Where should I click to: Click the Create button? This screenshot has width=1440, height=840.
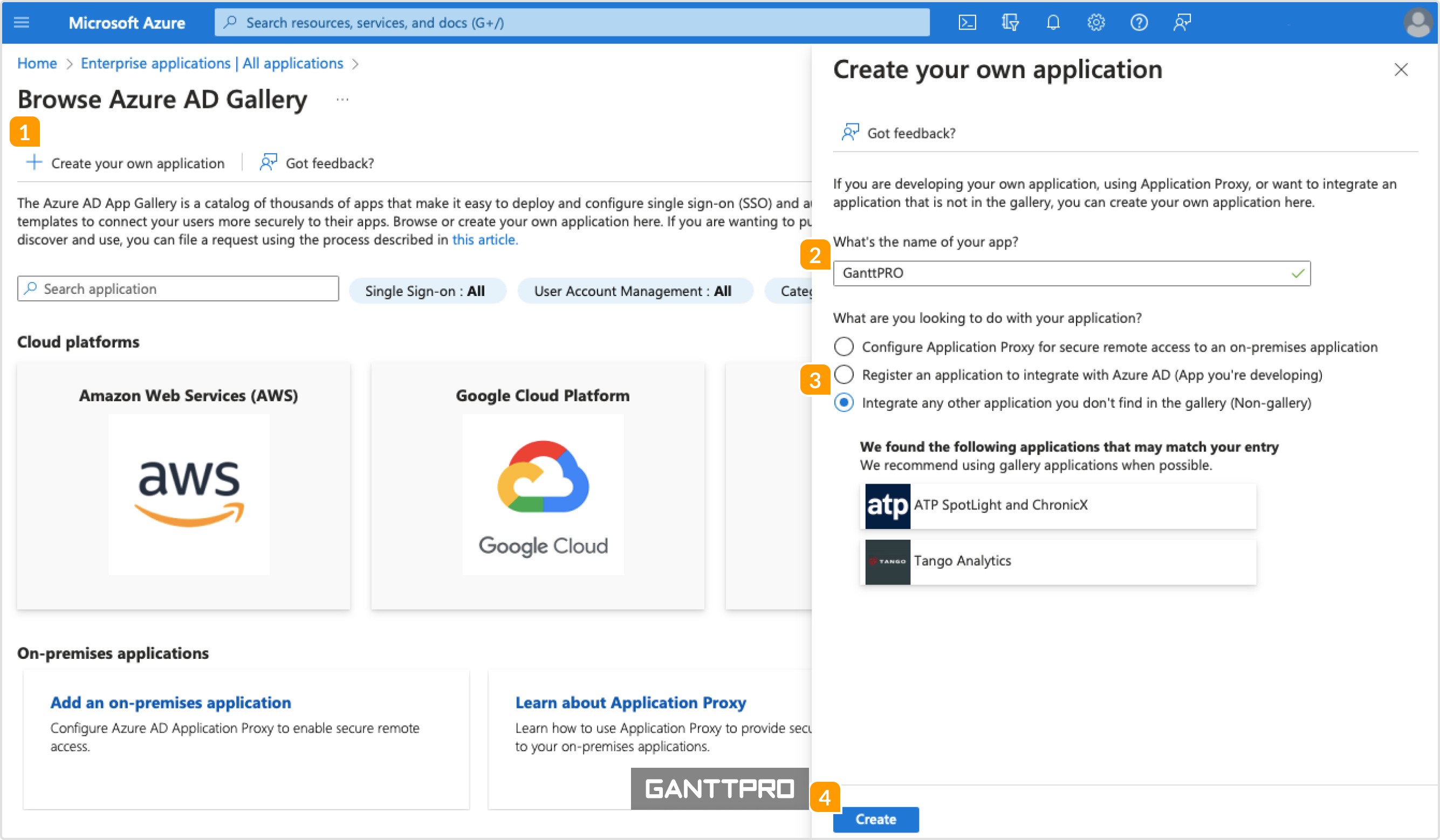pos(875,820)
